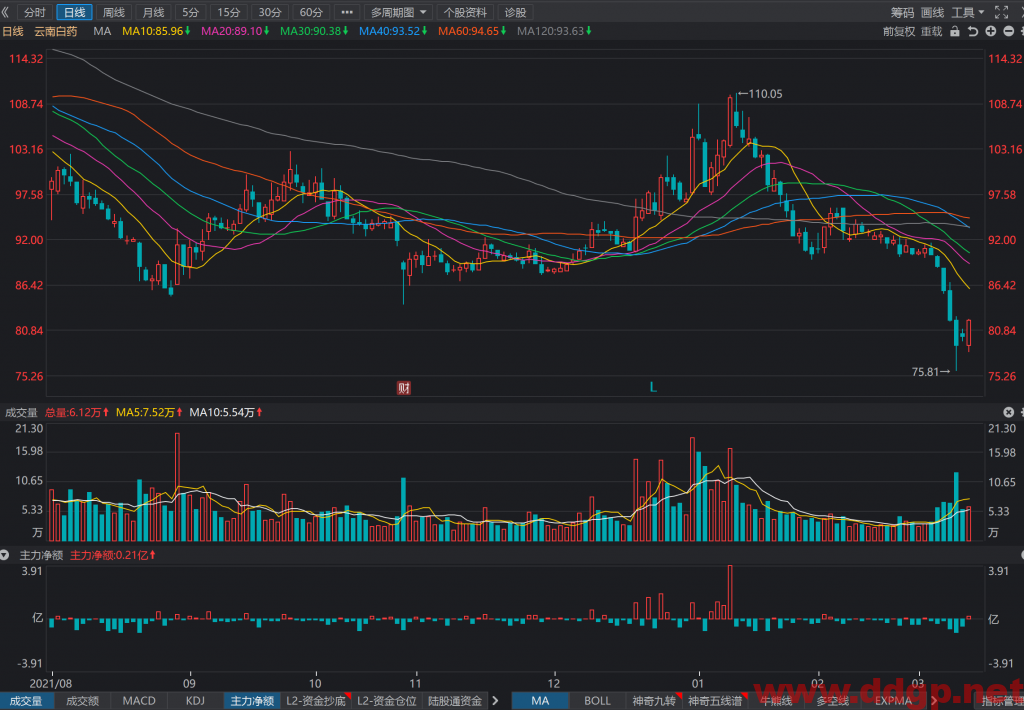The height and width of the screenshot is (710, 1024).
Task: Switch to the 月线 monthly chart
Action: coord(153,12)
